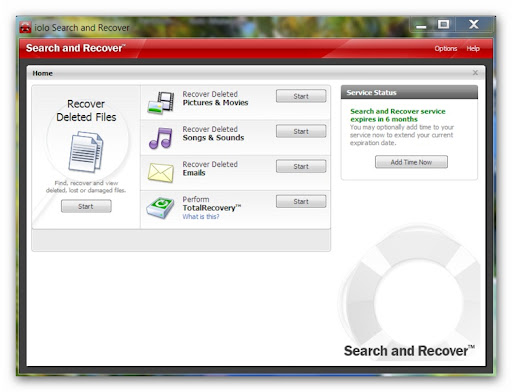Open the Options menu
The width and height of the screenshot is (512, 392).
446,49
